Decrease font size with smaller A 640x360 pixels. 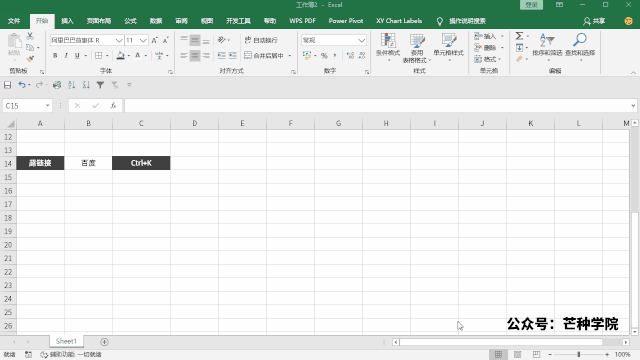(165, 40)
